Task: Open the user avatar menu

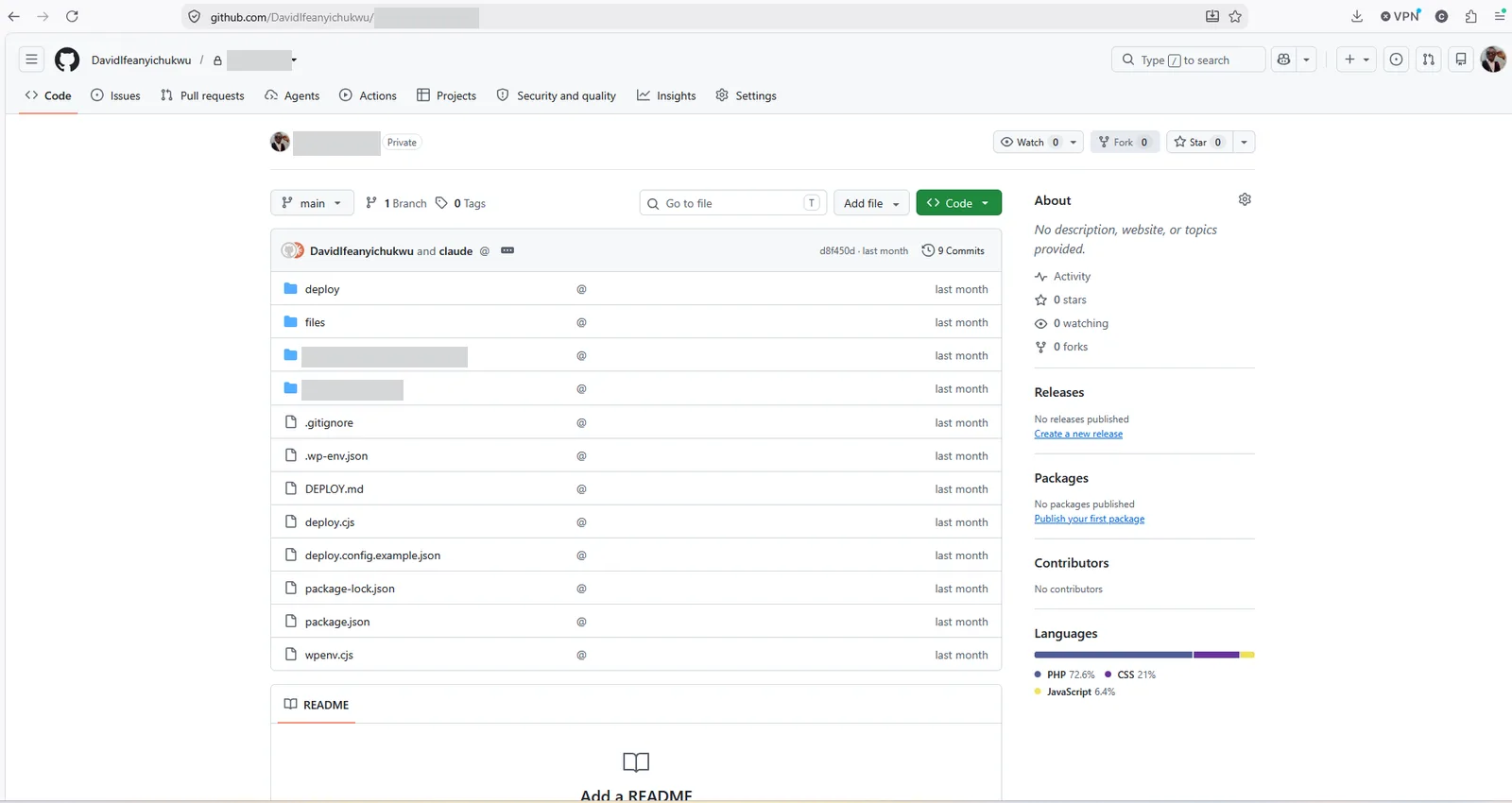Action: click(1493, 60)
